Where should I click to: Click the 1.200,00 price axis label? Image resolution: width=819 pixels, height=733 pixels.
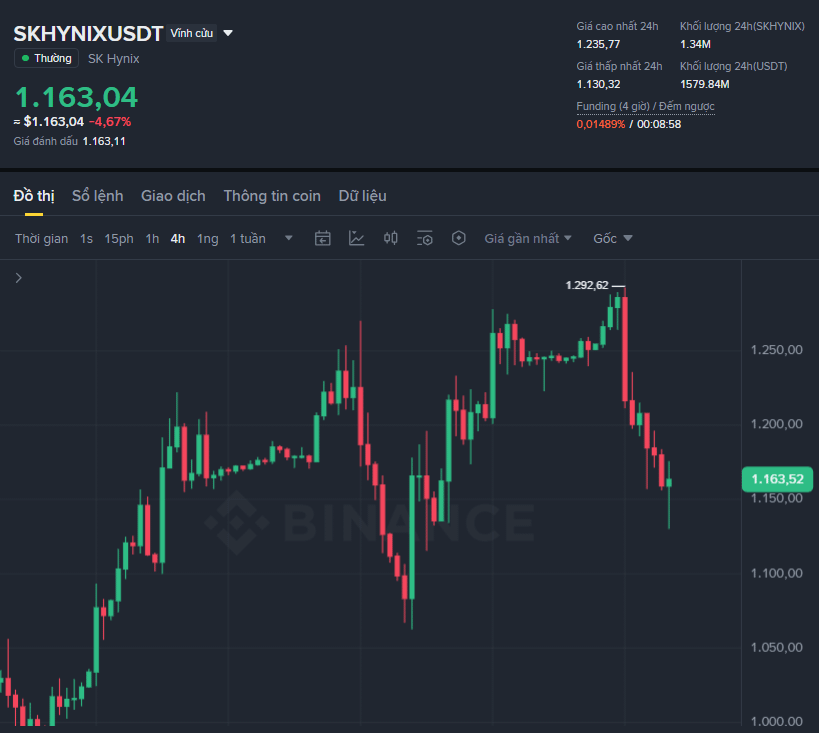[x=777, y=424]
